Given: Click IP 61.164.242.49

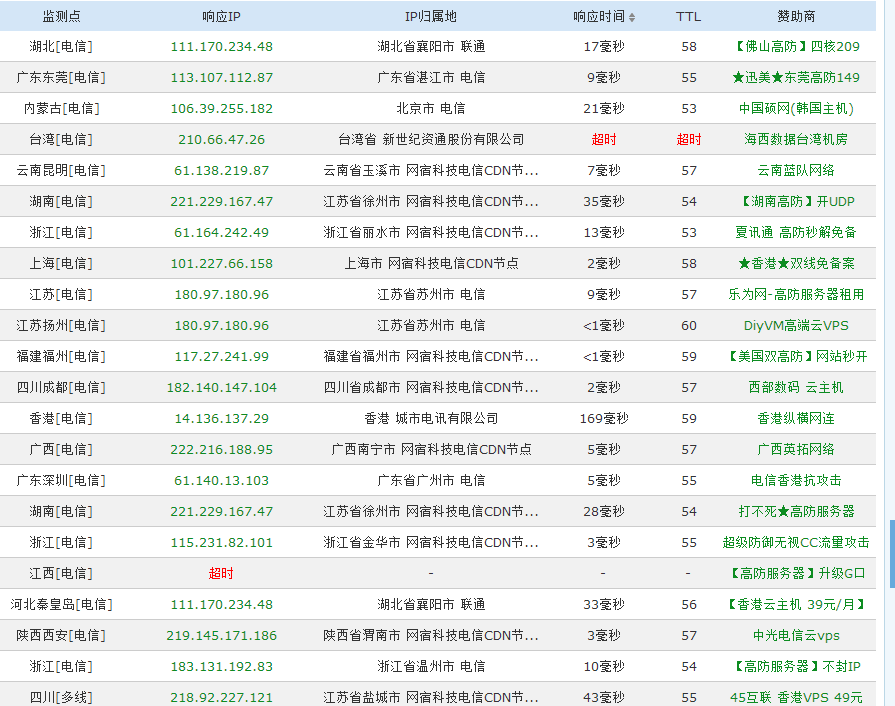Looking at the screenshot, I should point(221,232).
